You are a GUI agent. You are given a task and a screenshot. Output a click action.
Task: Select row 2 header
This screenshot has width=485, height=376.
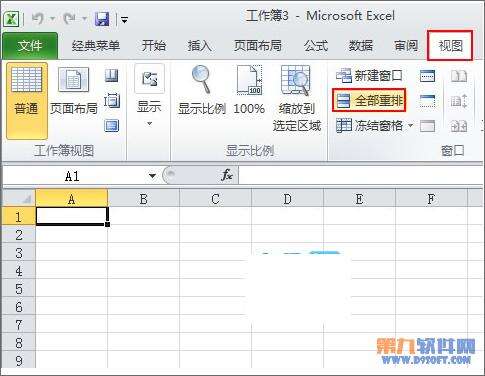[19, 235]
